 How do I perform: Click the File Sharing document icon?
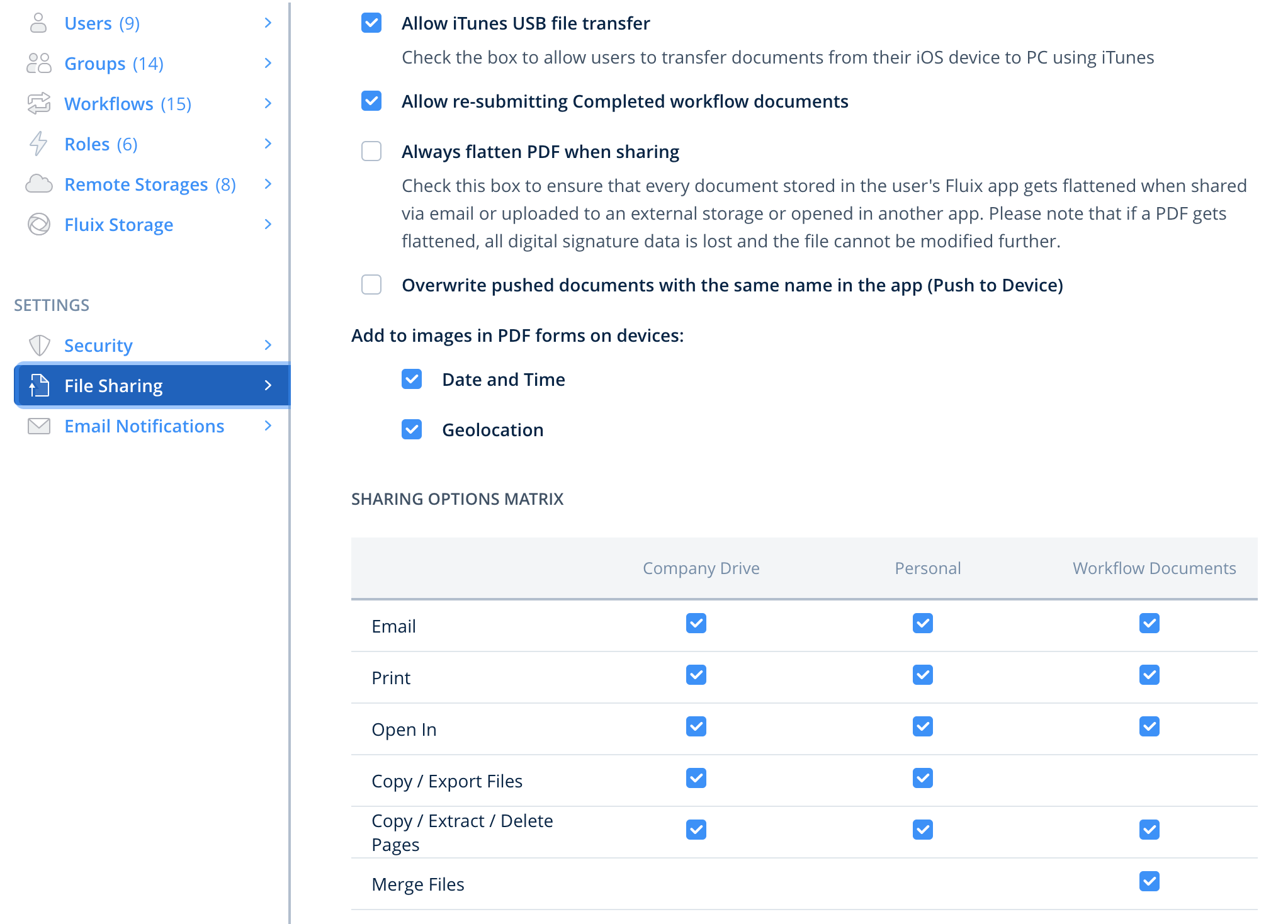(x=39, y=385)
